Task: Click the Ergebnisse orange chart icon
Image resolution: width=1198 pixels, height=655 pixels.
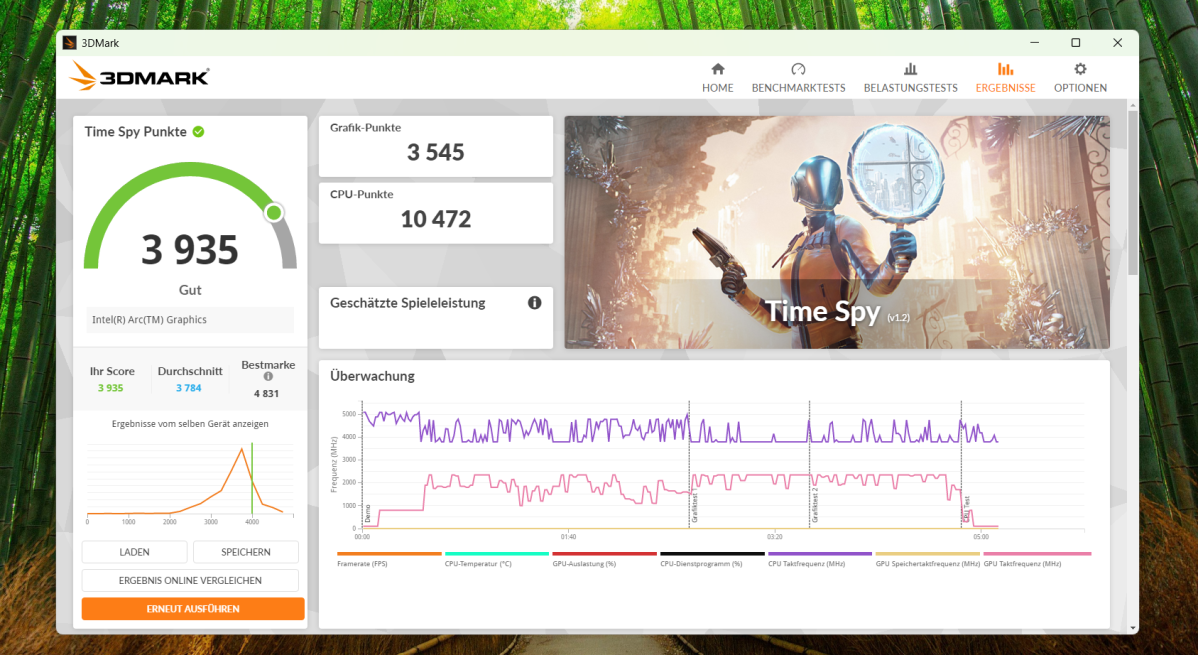Action: pyautogui.click(x=1005, y=69)
